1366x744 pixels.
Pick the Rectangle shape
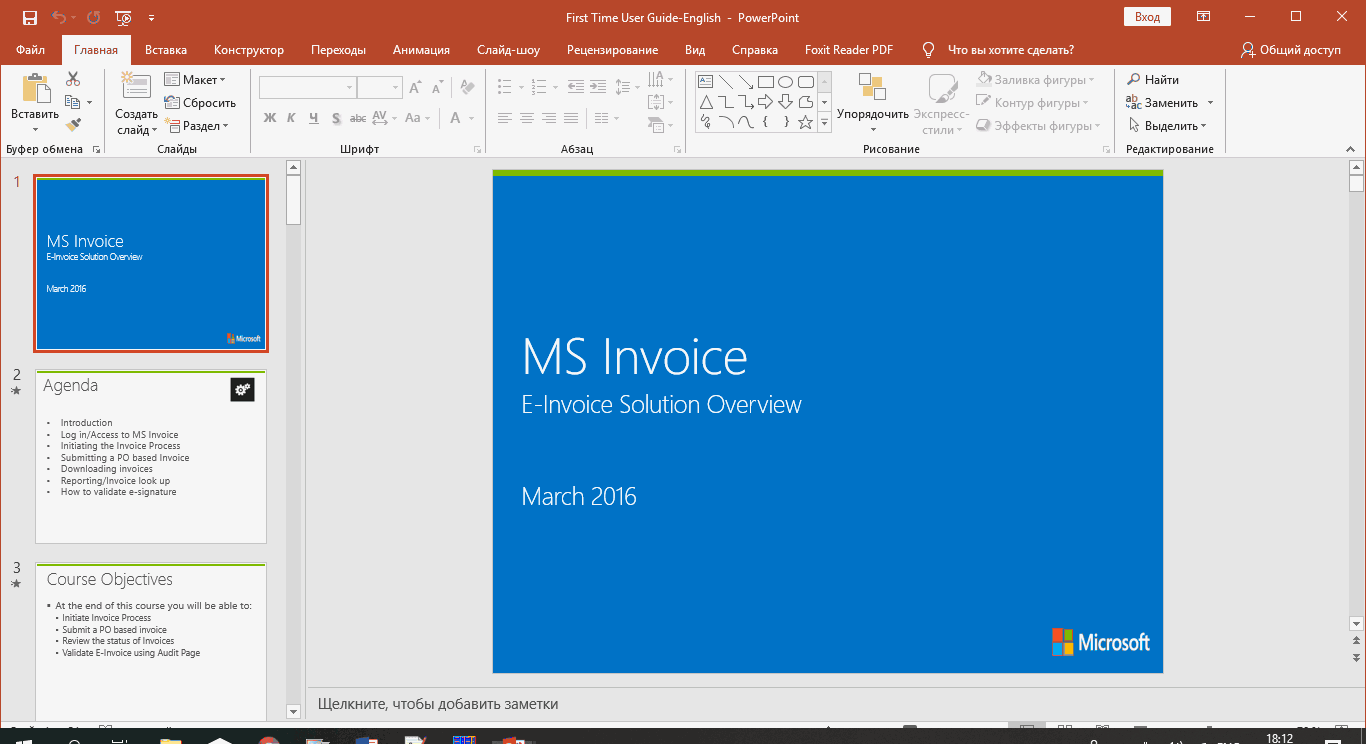765,81
